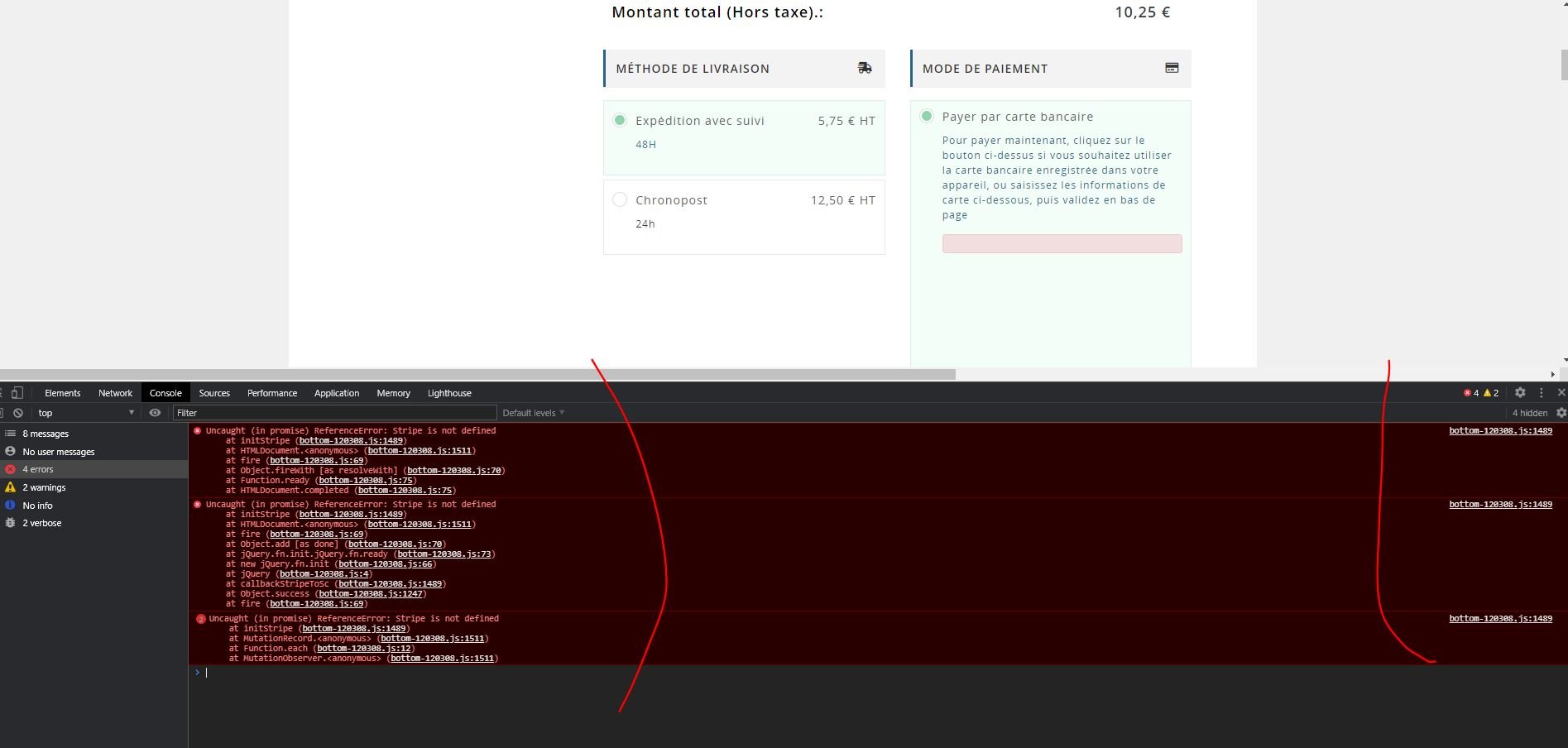The height and width of the screenshot is (748, 1568).
Task: Open the Memory tab
Action: pos(393,393)
